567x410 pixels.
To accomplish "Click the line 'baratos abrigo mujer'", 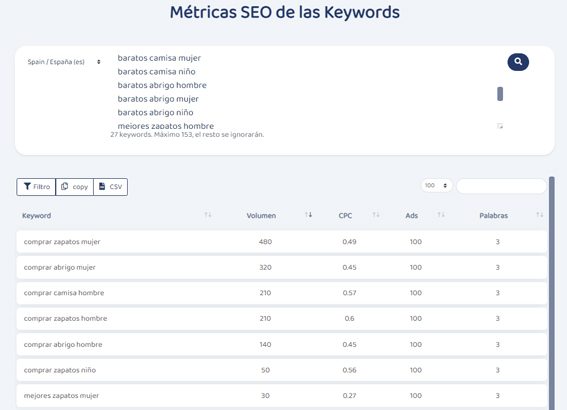I will [158, 99].
